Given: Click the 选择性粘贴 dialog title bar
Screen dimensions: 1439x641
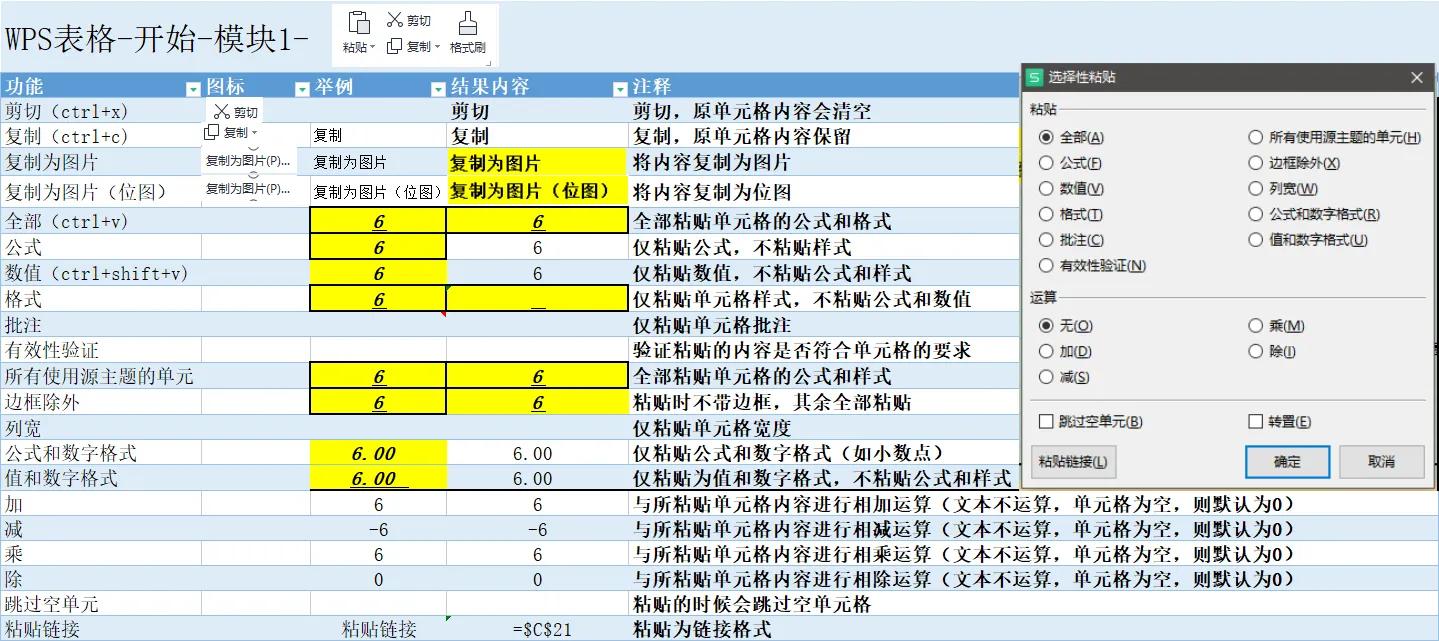Looking at the screenshot, I should coord(1229,77).
